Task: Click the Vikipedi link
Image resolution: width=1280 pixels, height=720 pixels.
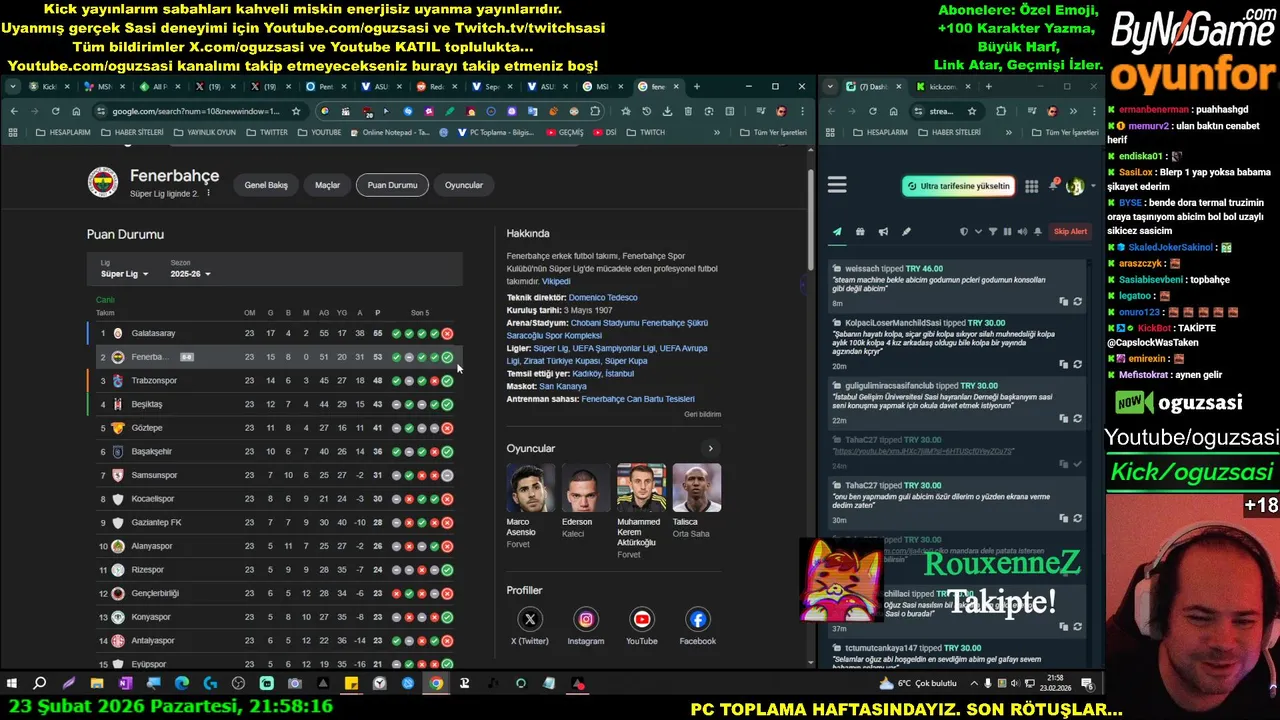Action: pyautogui.click(x=556, y=281)
